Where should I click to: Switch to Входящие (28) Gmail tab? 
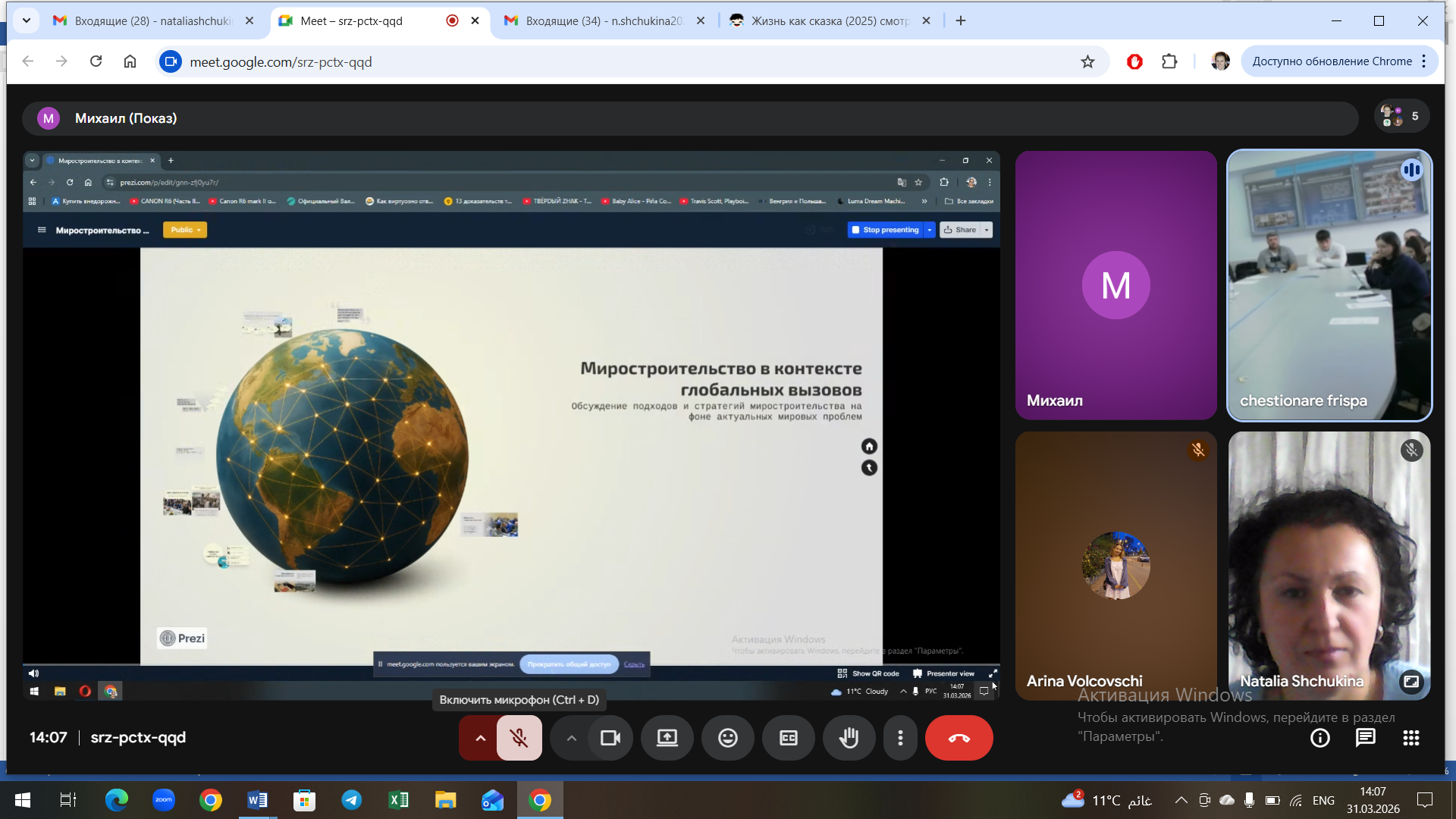click(x=152, y=21)
